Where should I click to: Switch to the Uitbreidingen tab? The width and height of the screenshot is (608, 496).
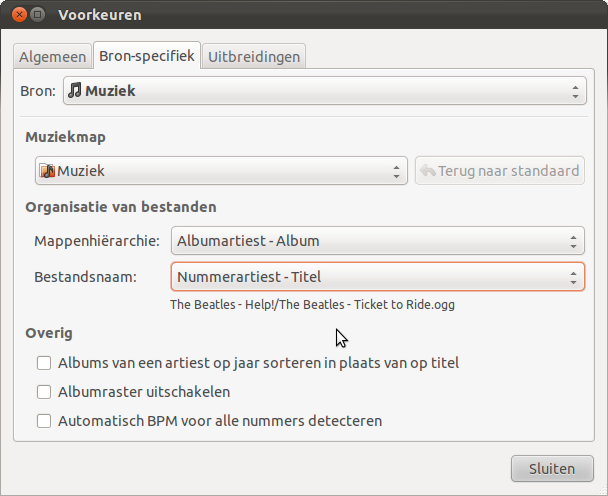254,57
